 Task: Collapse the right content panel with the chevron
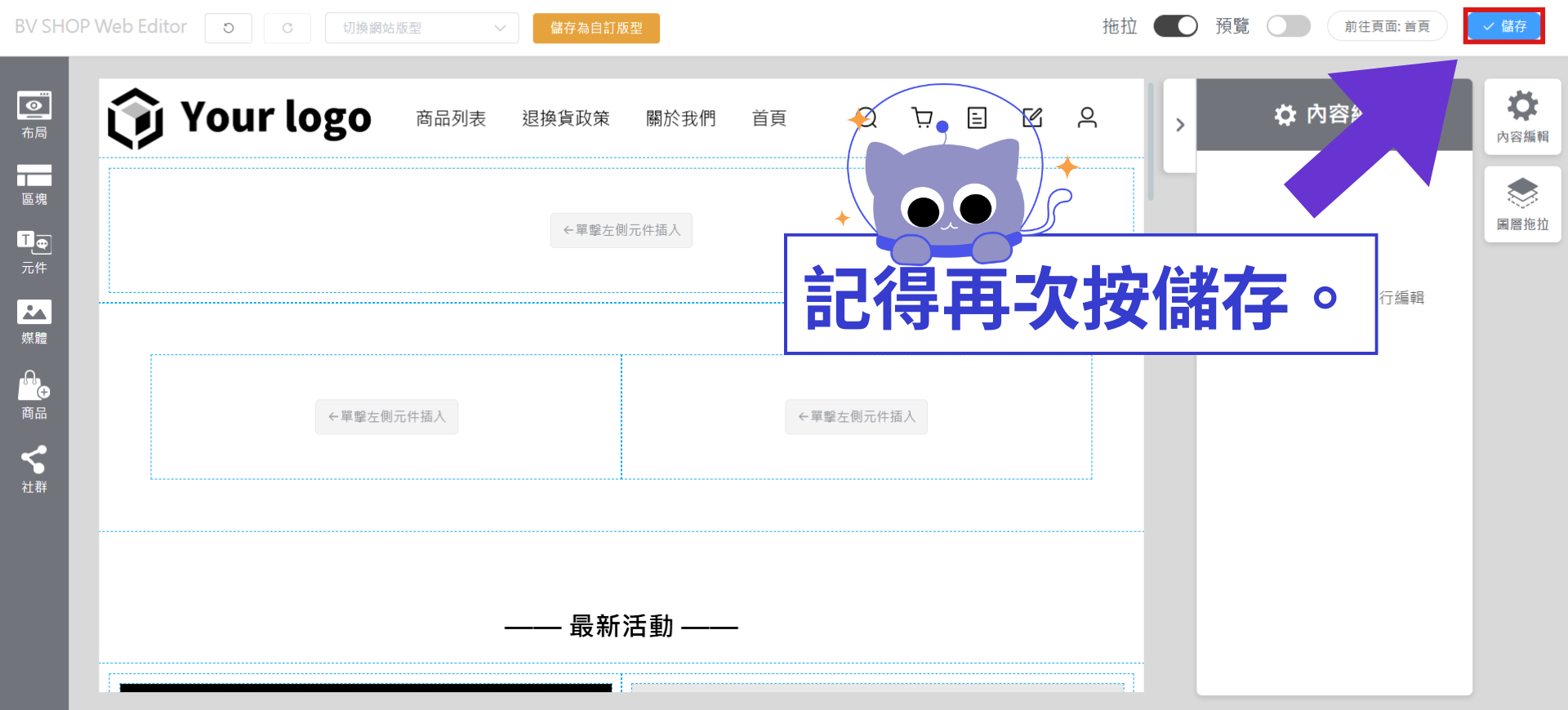point(1179,125)
